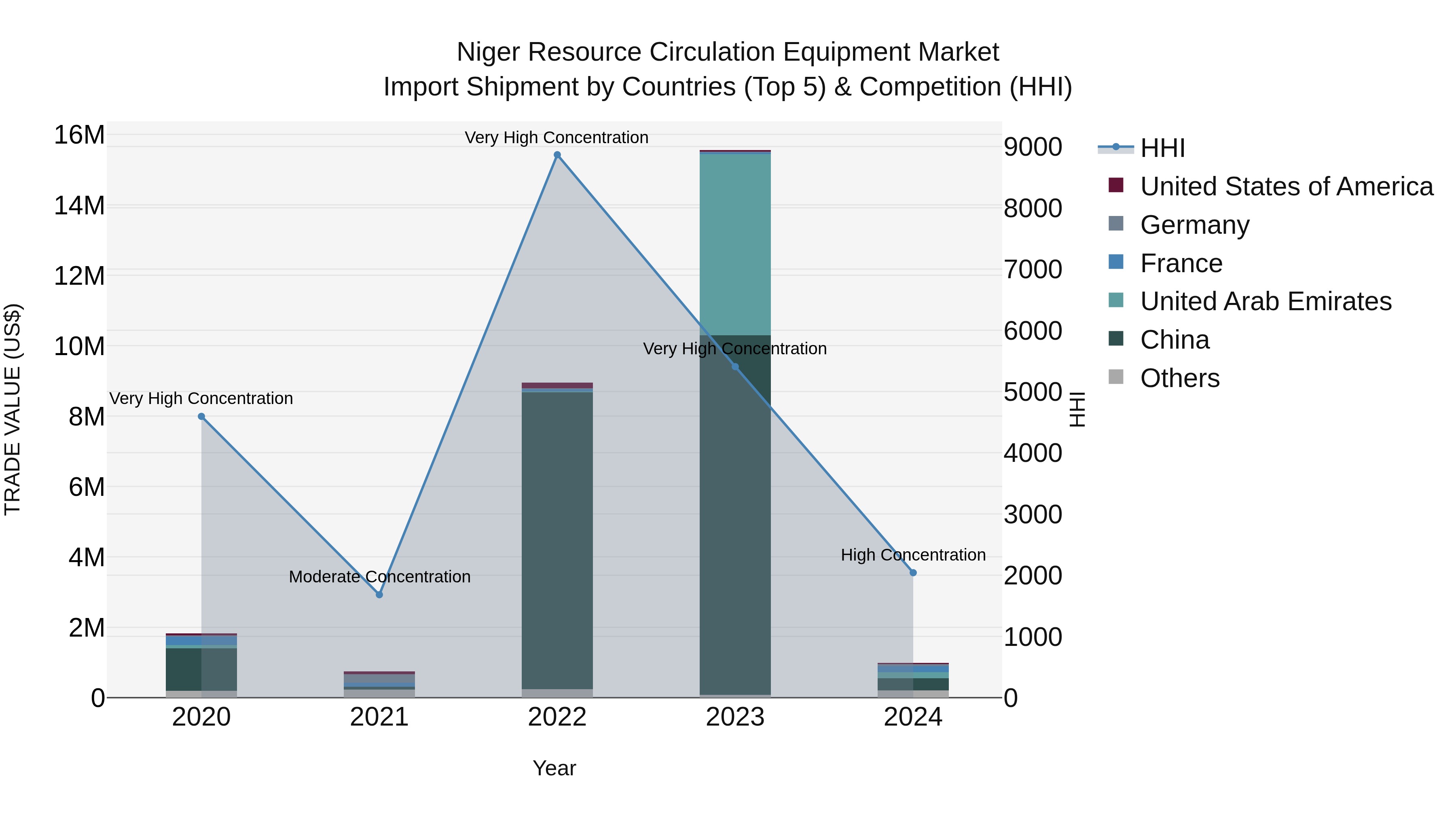
Task: Click the TRADE VALUE (US$) axis title
Action: tap(13, 409)
